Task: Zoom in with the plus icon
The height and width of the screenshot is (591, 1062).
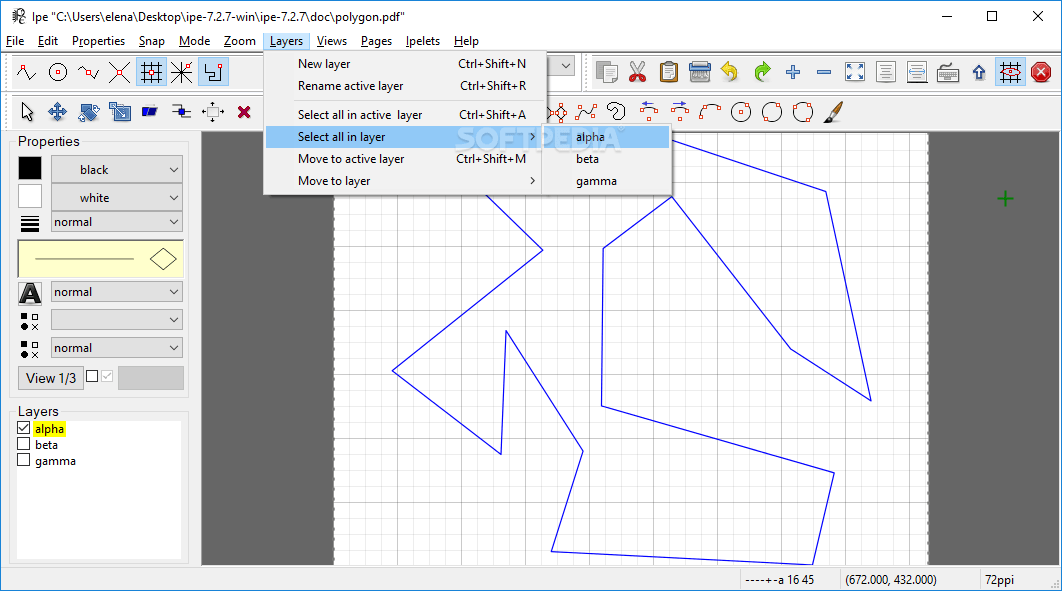Action: (x=793, y=72)
